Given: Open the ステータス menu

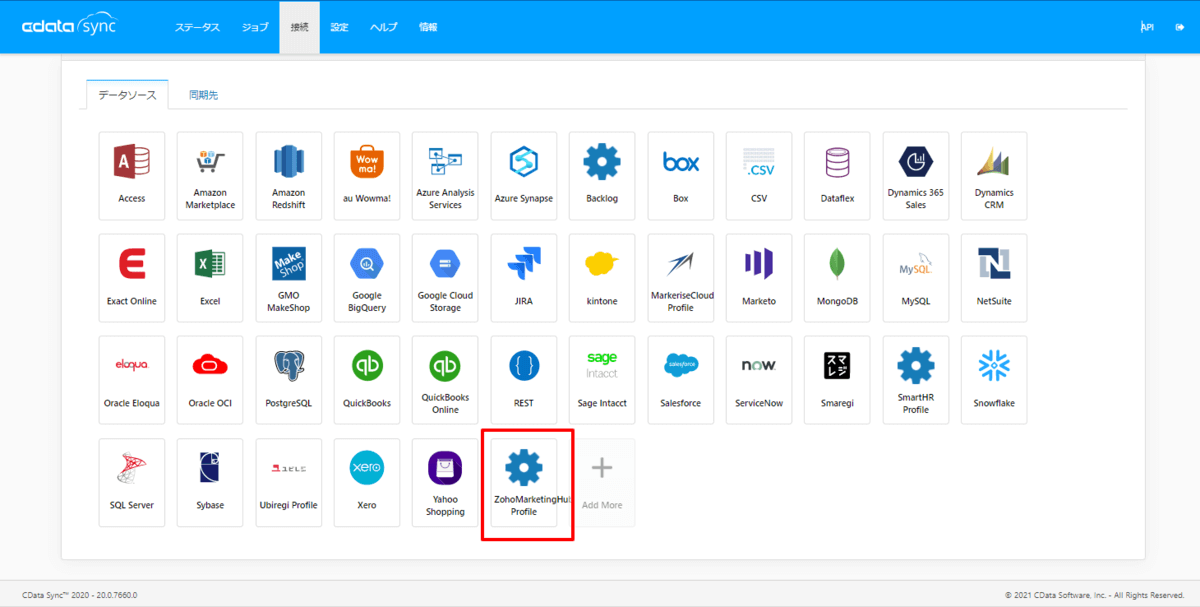Looking at the screenshot, I should 197,27.
